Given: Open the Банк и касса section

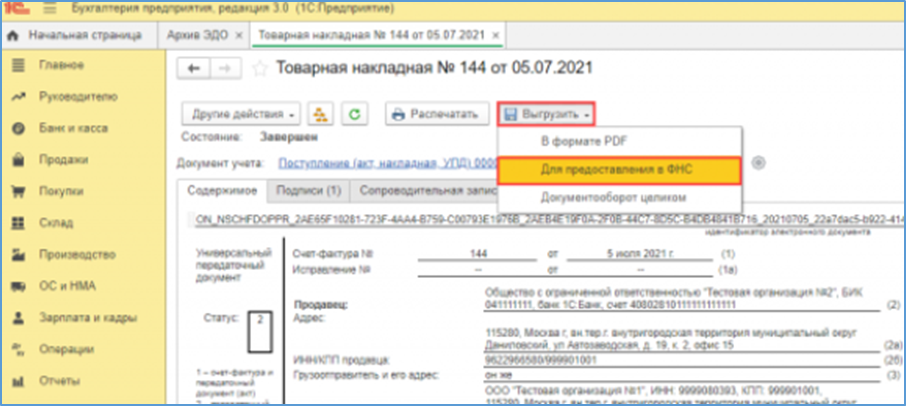Looking at the screenshot, I should pos(73,128).
